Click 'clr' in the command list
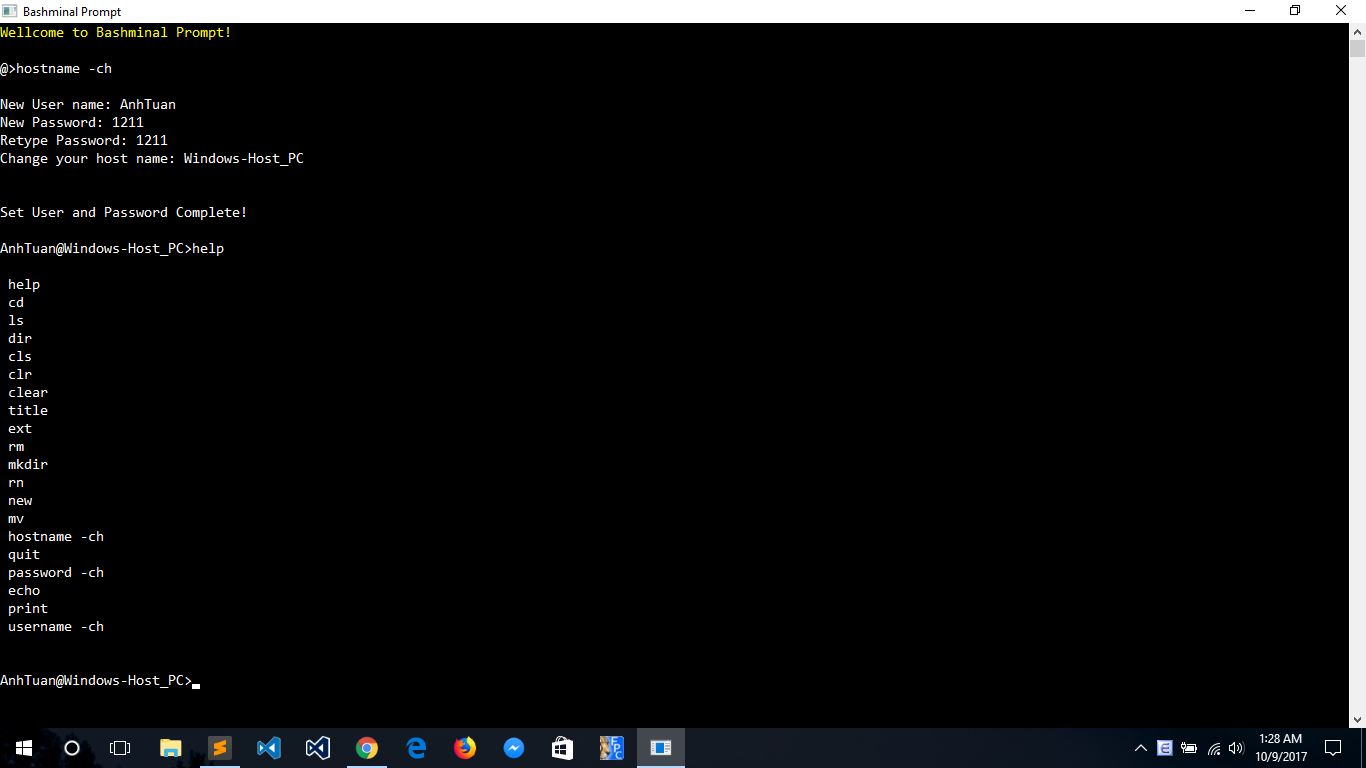This screenshot has height=768, width=1366. pyautogui.click(x=20, y=374)
